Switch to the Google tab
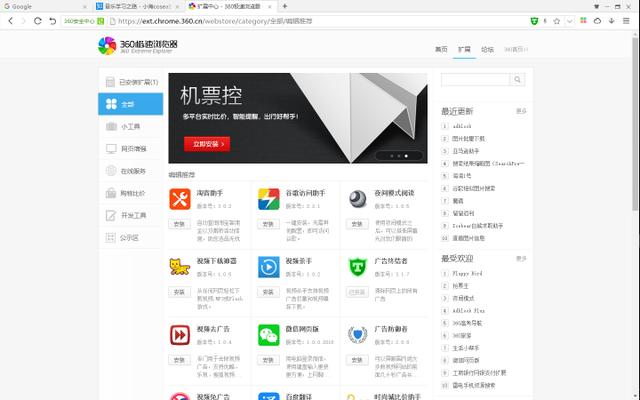 [44, 7]
